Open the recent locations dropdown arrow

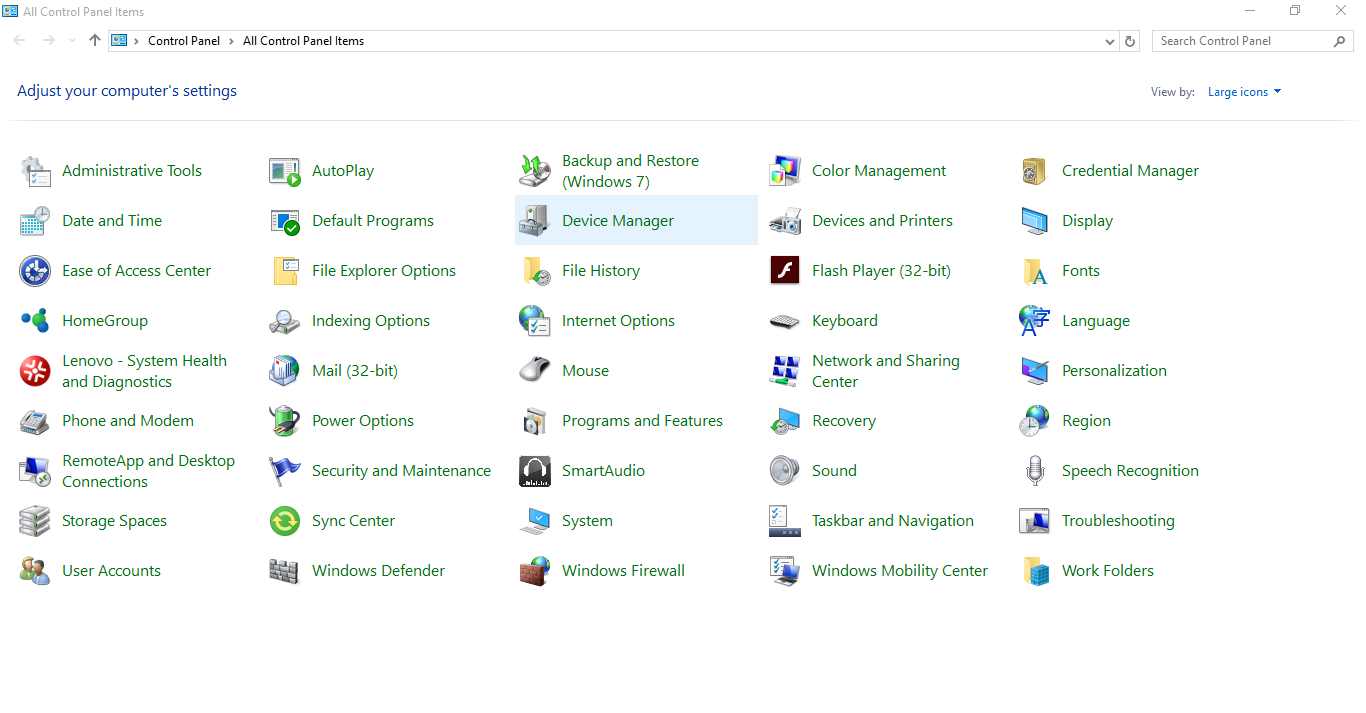click(x=72, y=41)
